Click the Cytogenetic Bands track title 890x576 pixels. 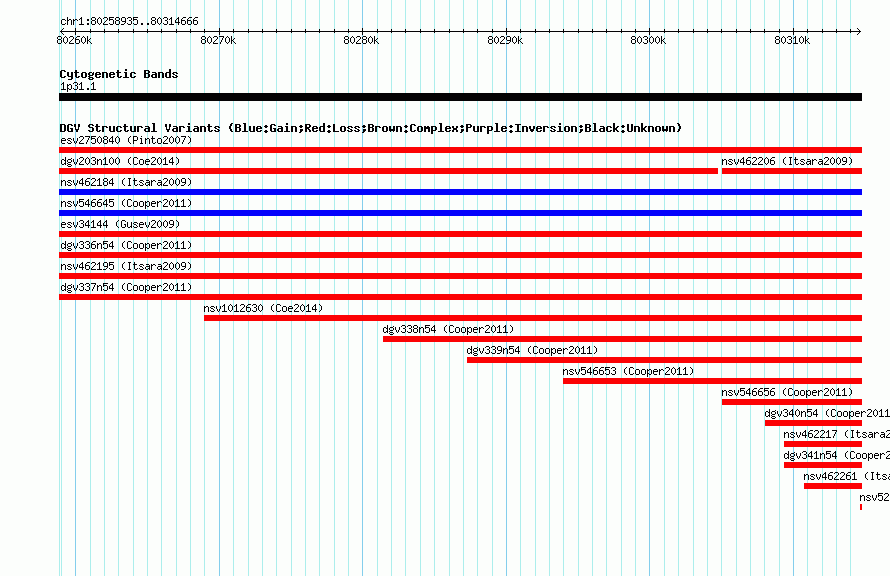pyautogui.click(x=119, y=74)
